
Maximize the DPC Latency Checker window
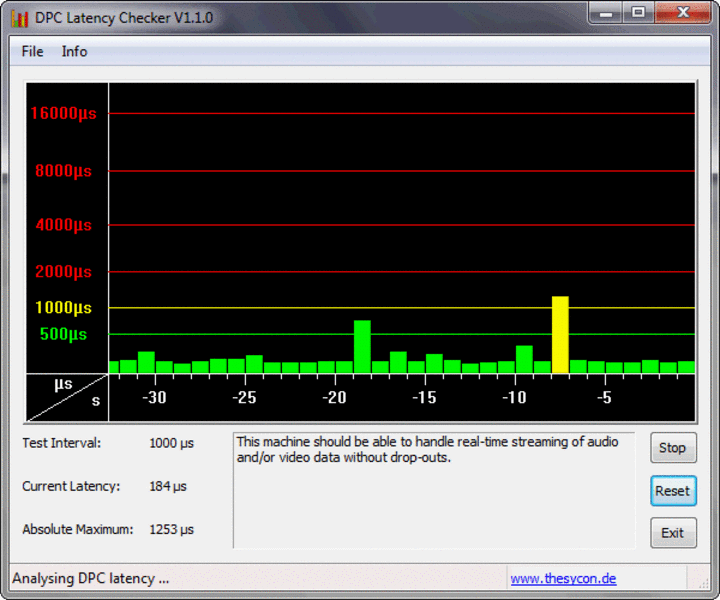point(638,13)
